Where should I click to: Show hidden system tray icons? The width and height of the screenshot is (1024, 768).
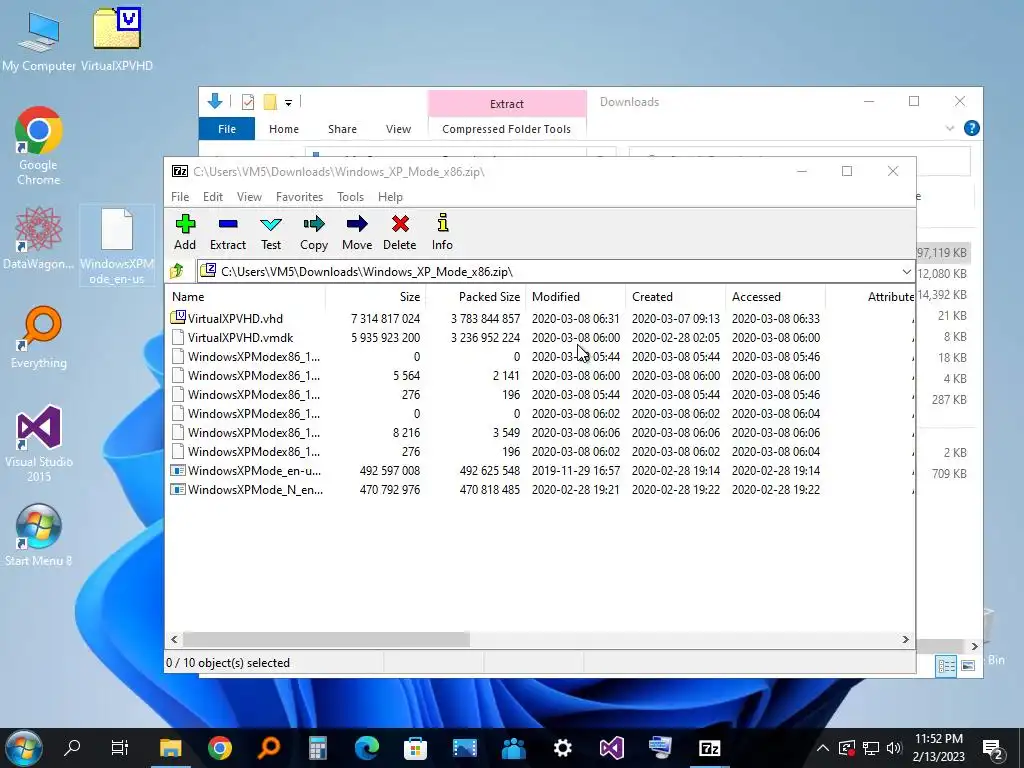pos(823,748)
